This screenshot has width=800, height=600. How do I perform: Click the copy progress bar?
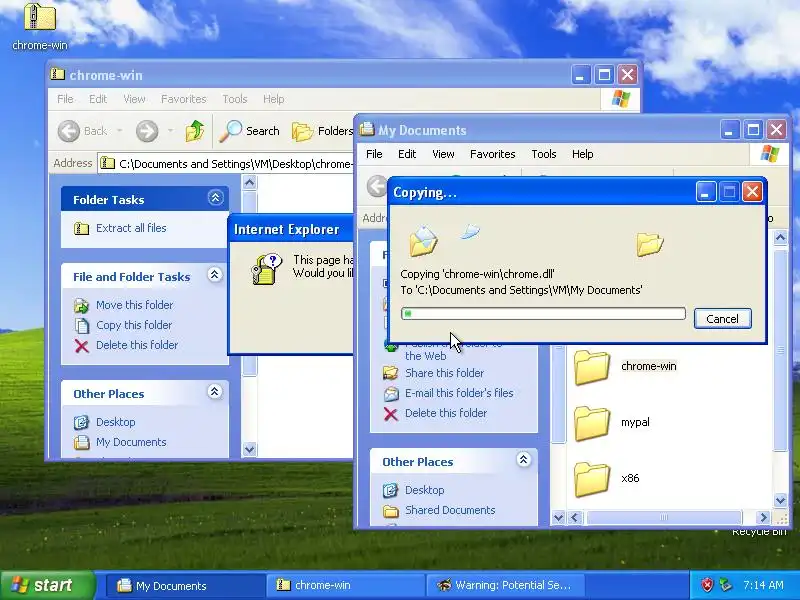tap(543, 313)
